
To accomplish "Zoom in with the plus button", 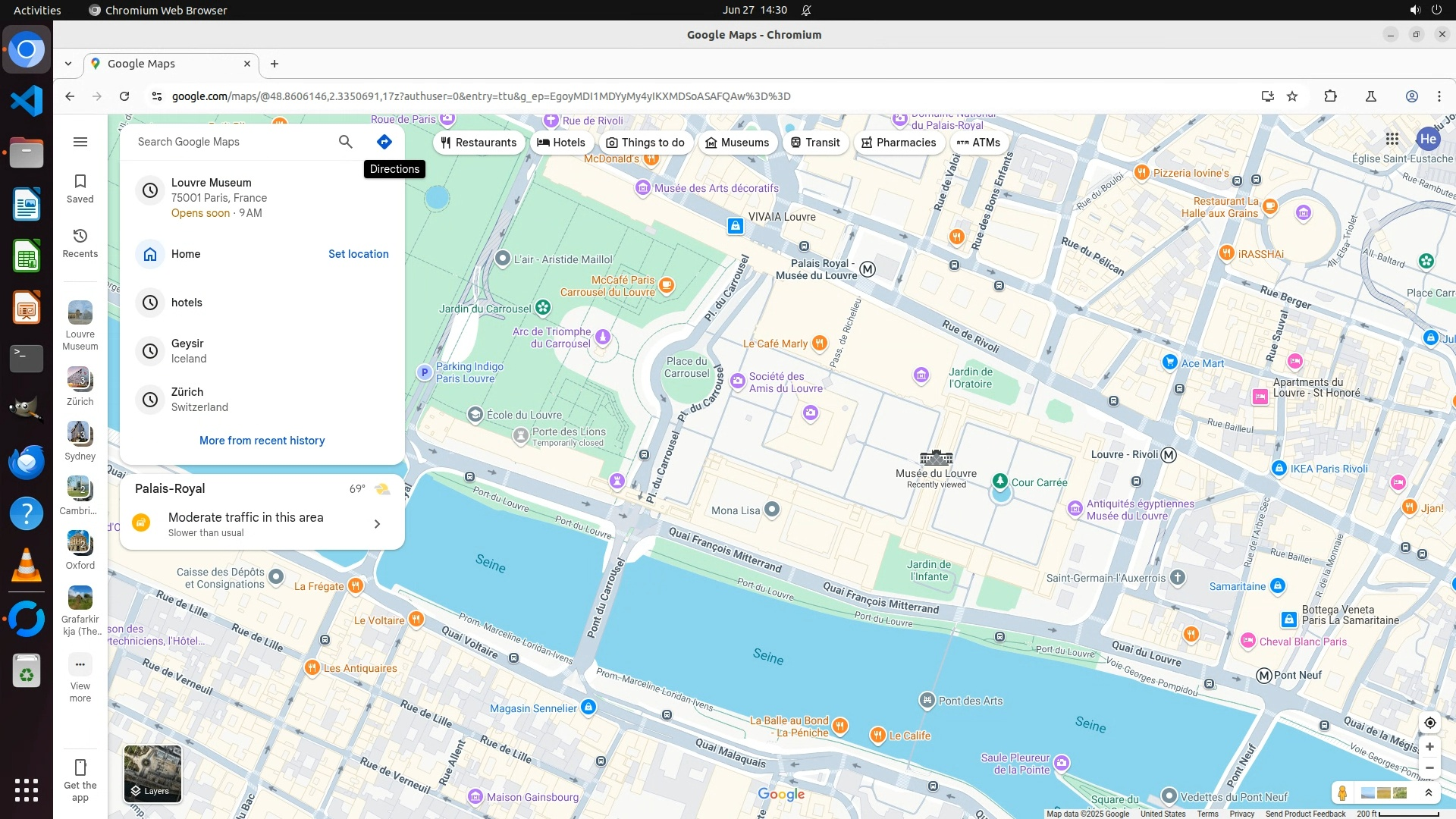I will coord(1429,747).
